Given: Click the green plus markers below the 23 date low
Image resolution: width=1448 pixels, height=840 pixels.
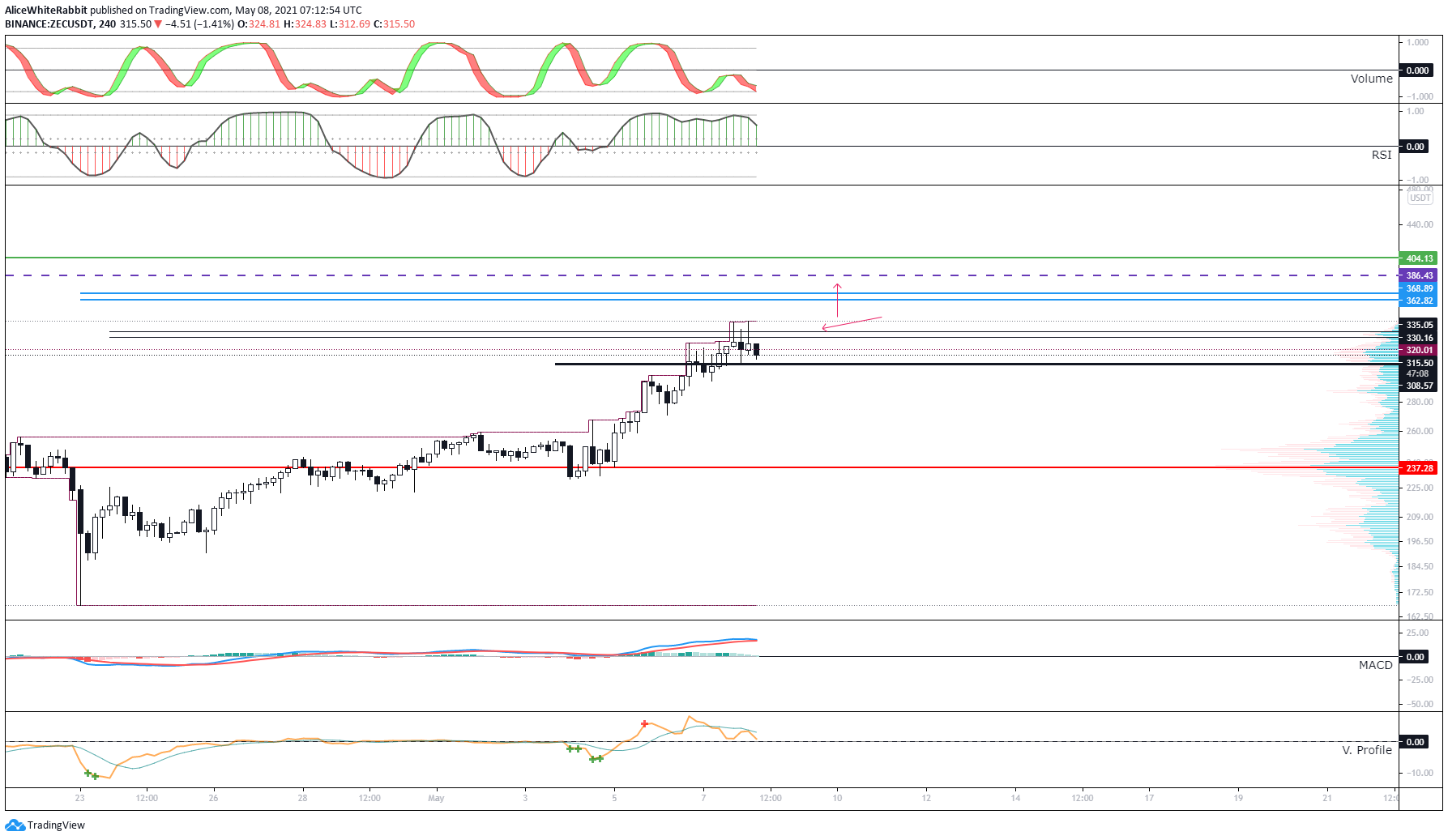Looking at the screenshot, I should 92,775.
